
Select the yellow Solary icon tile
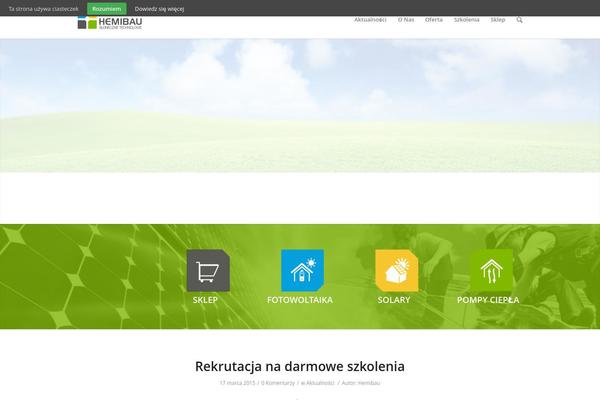[x=395, y=270]
